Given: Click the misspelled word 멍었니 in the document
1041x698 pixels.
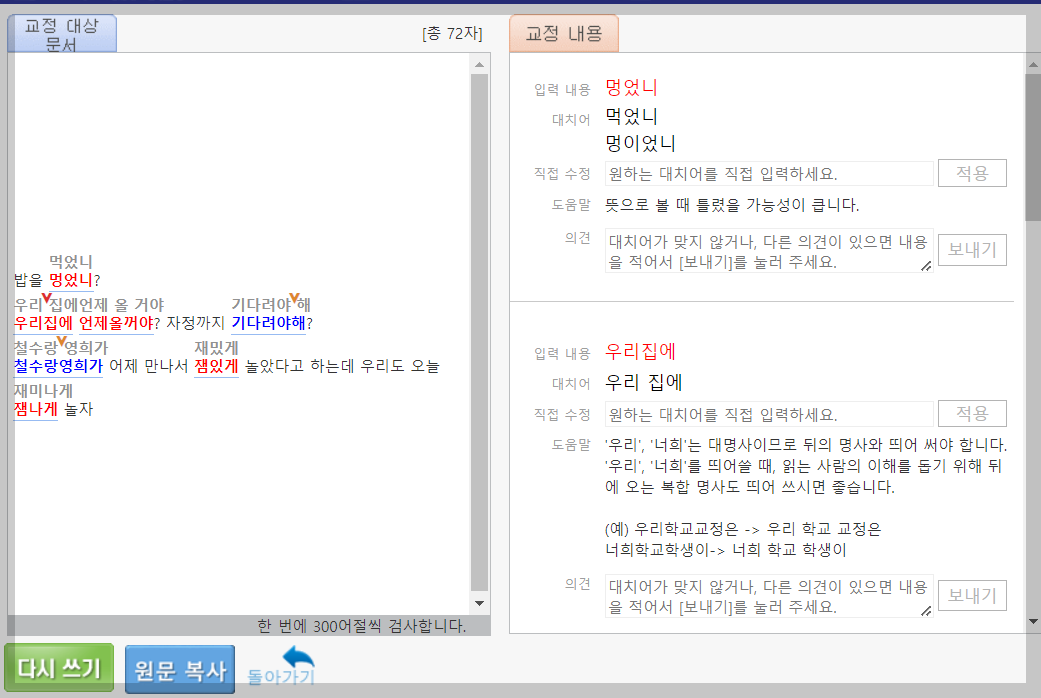Looking at the screenshot, I should [71, 281].
